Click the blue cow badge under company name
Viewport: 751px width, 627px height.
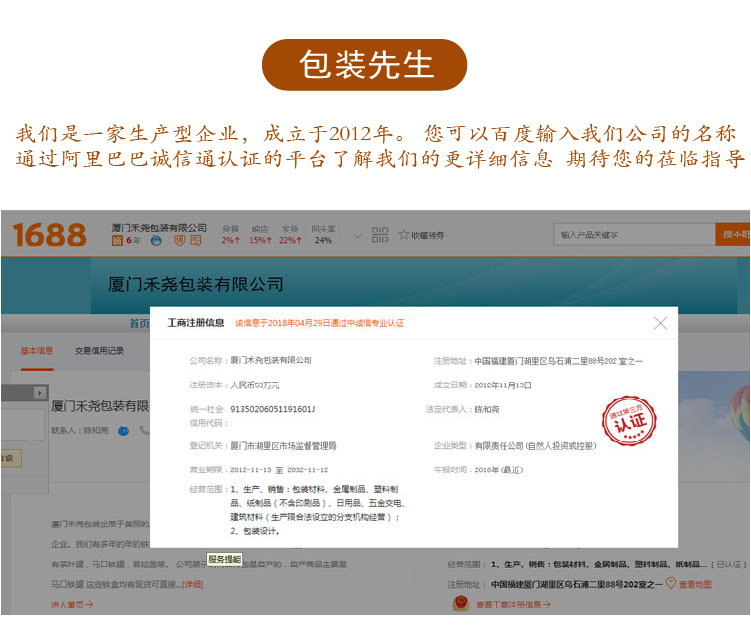[156, 241]
